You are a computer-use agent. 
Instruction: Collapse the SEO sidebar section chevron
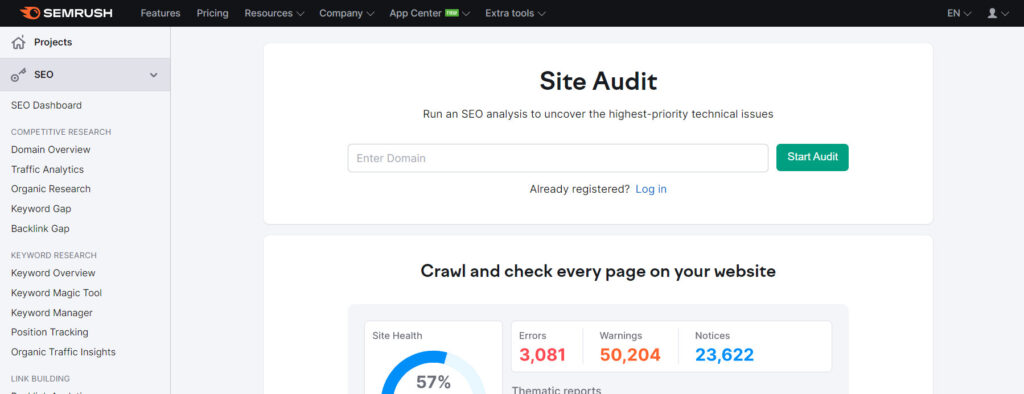tap(153, 74)
